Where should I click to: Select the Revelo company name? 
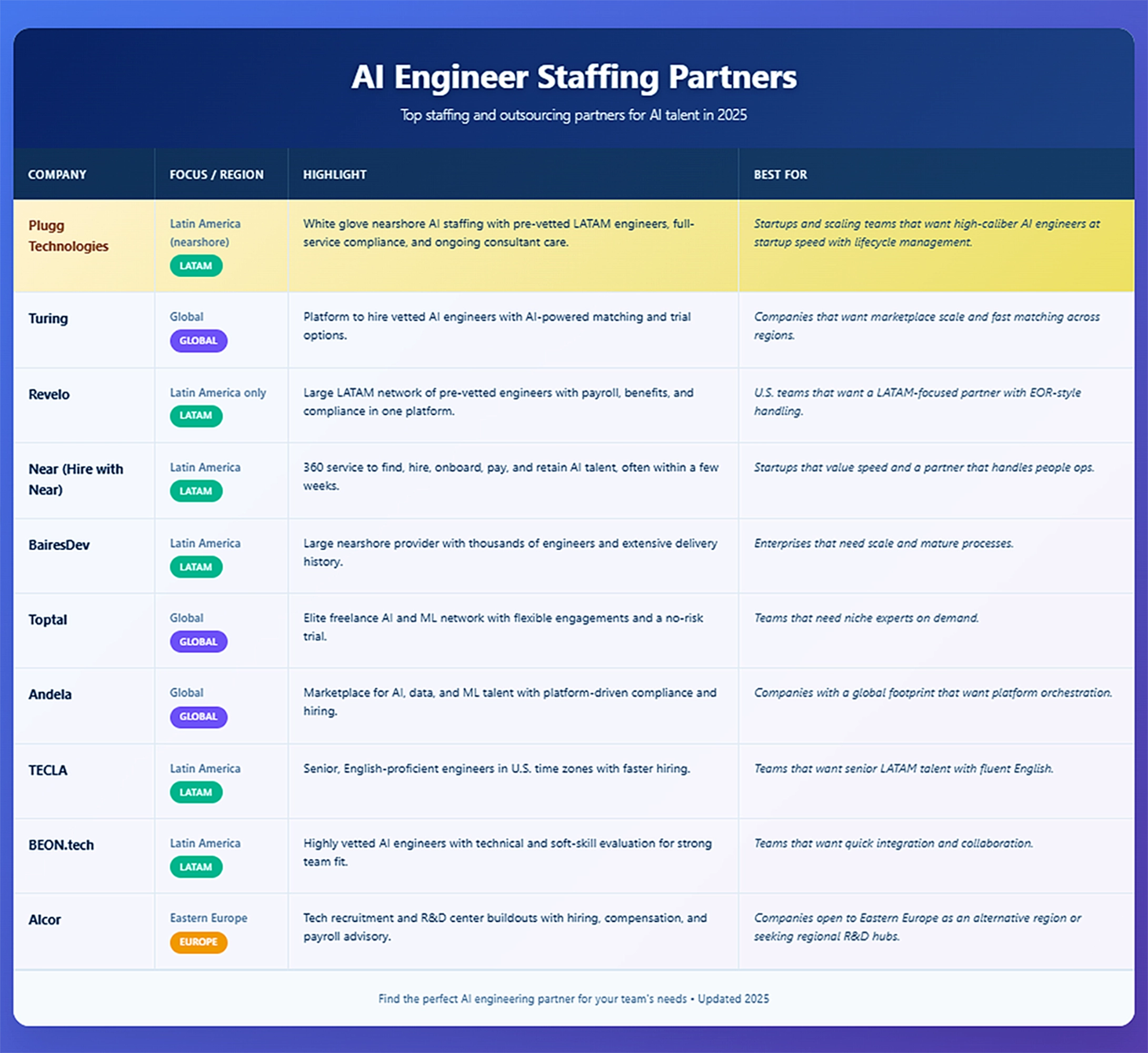[49, 394]
